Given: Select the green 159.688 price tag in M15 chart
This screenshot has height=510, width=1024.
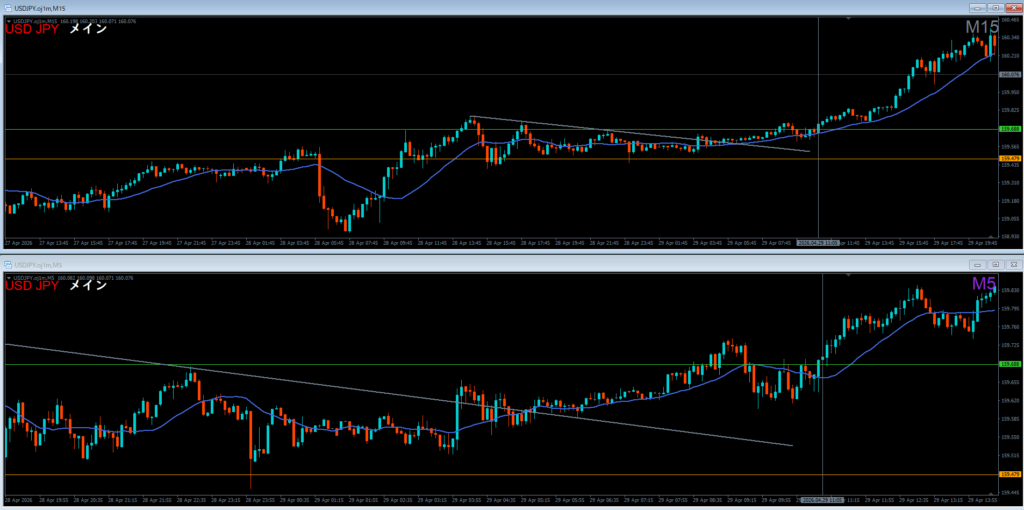Looking at the screenshot, I should pos(1010,129).
